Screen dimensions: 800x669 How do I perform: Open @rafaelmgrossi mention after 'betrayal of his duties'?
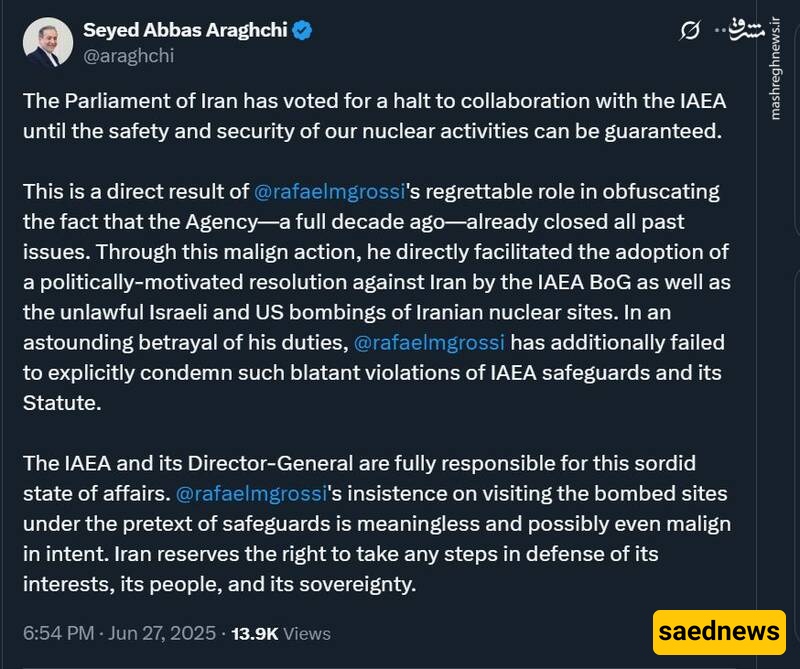point(429,342)
